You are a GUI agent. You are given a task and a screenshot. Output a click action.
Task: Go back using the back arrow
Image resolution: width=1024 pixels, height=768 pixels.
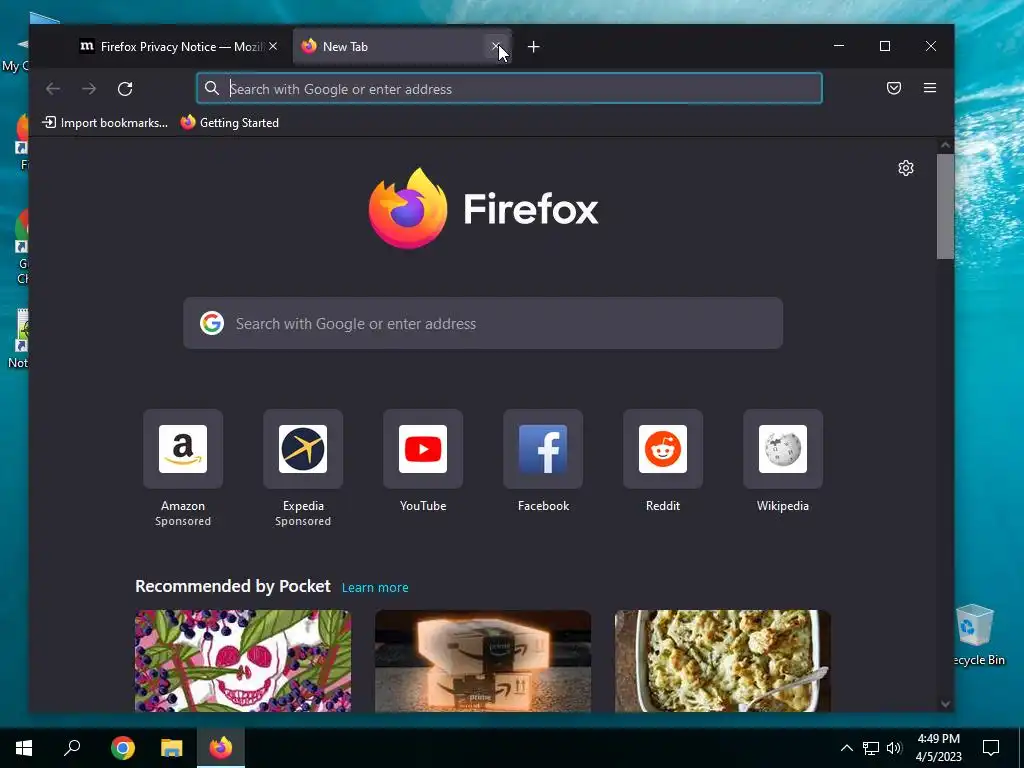(x=53, y=89)
